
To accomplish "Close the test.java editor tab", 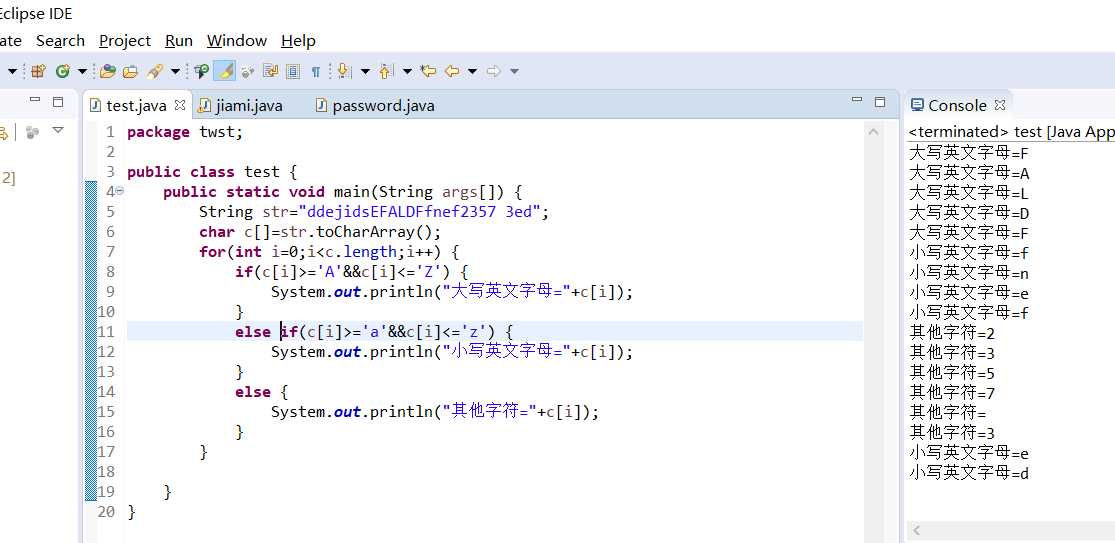I will [180, 105].
